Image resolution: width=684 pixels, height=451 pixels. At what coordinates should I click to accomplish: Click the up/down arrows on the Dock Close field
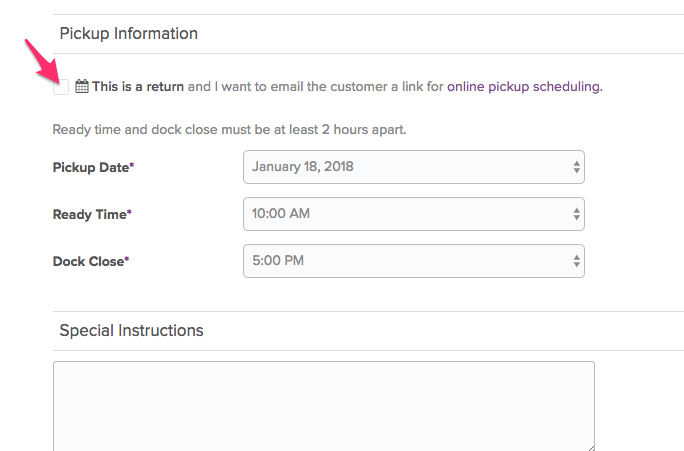click(576, 261)
